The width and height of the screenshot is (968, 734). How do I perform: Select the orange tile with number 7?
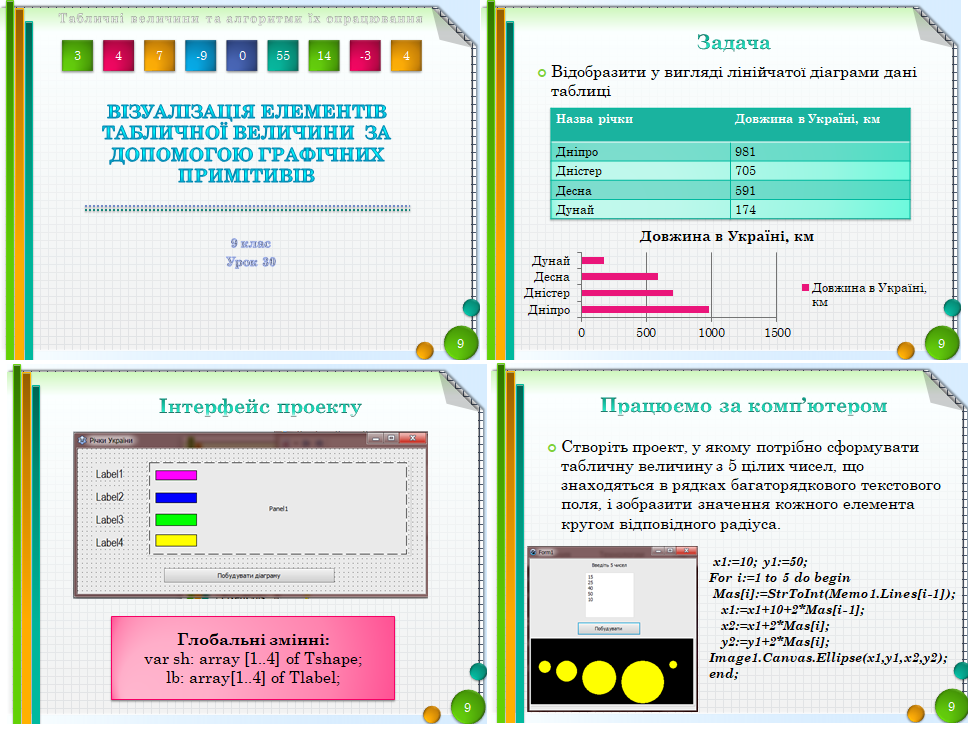159,56
